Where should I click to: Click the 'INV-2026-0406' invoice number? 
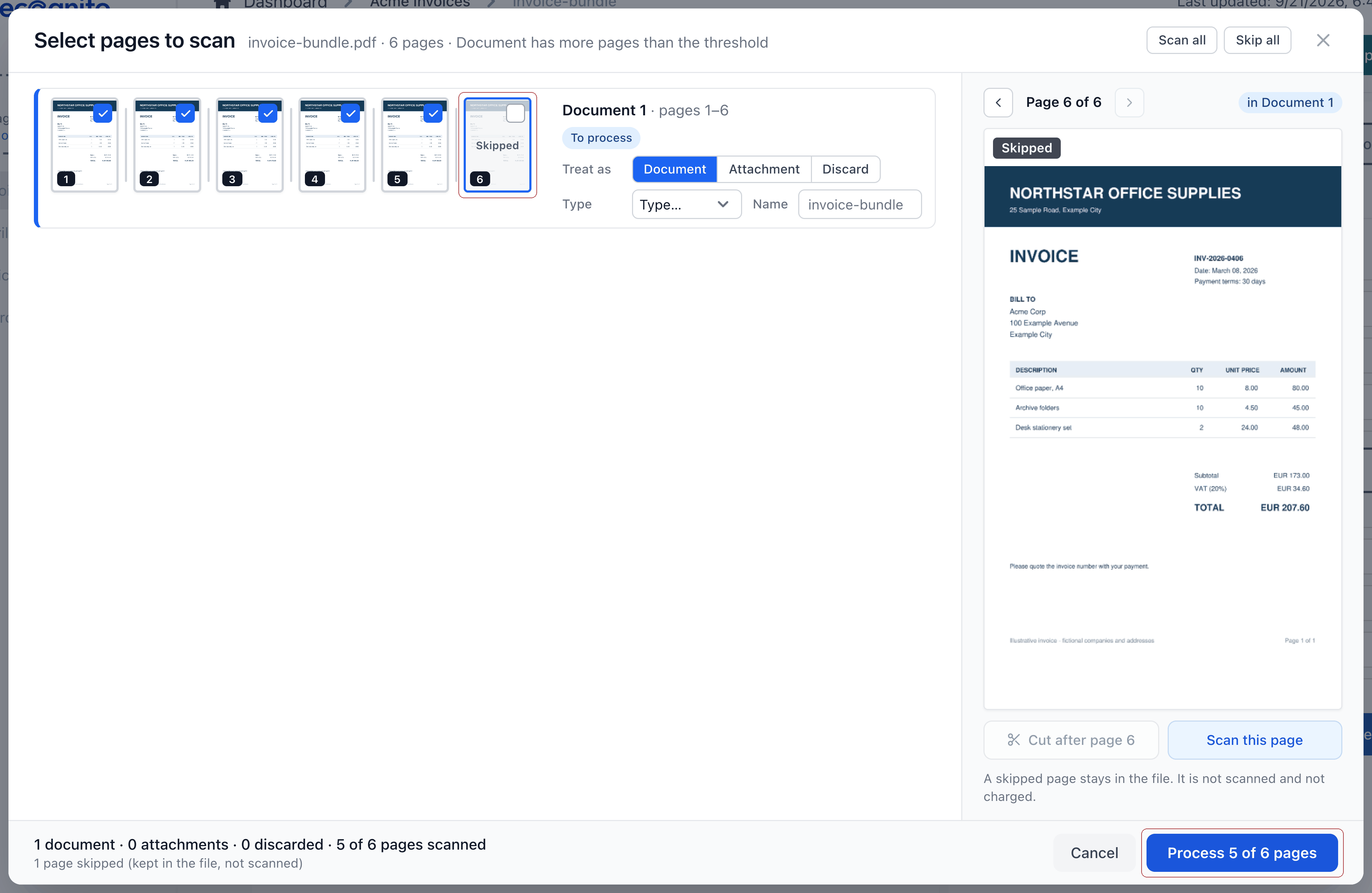(1218, 258)
